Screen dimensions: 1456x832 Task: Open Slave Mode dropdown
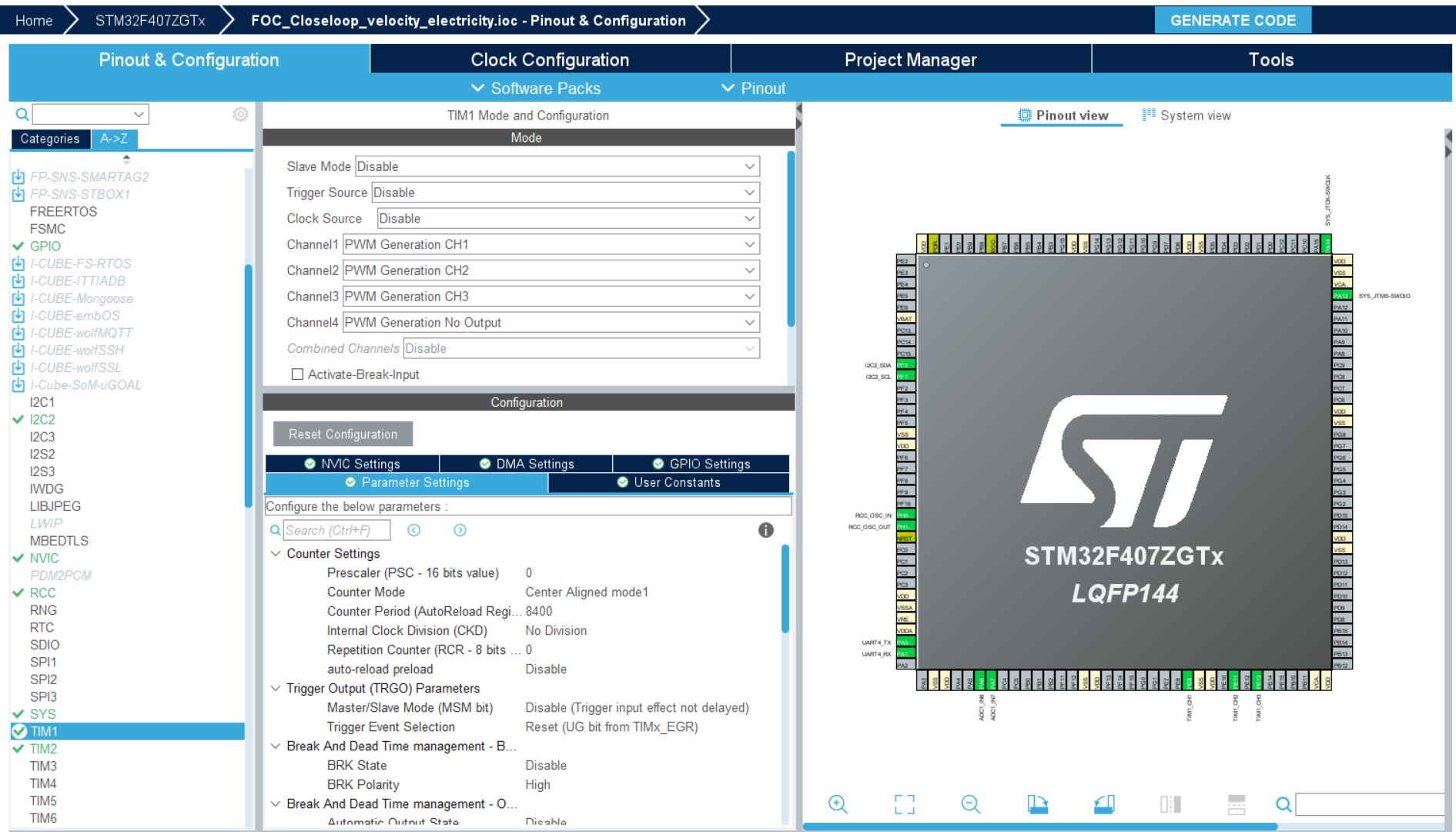click(x=557, y=166)
